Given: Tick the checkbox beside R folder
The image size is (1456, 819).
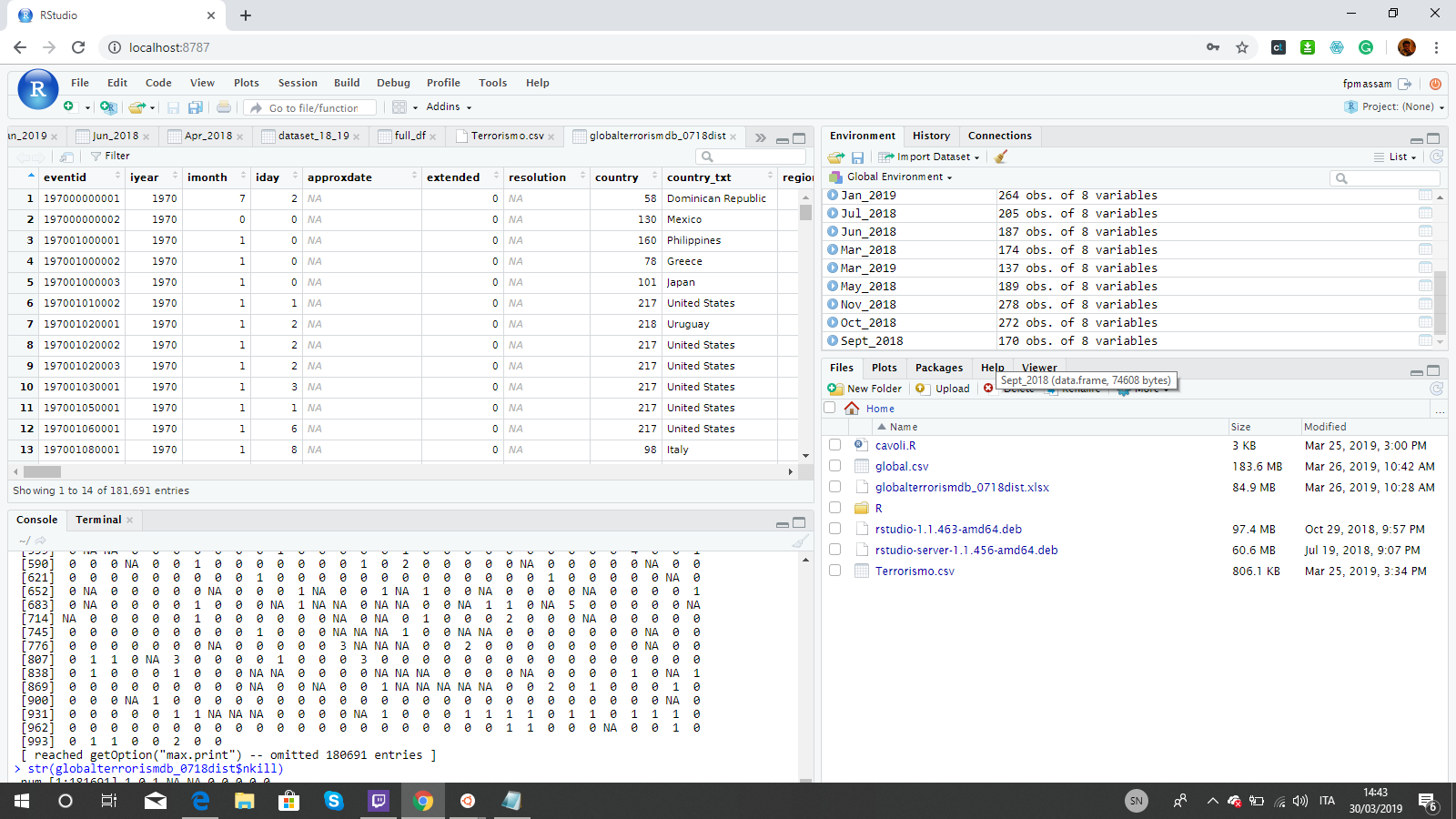Looking at the screenshot, I should [834, 508].
